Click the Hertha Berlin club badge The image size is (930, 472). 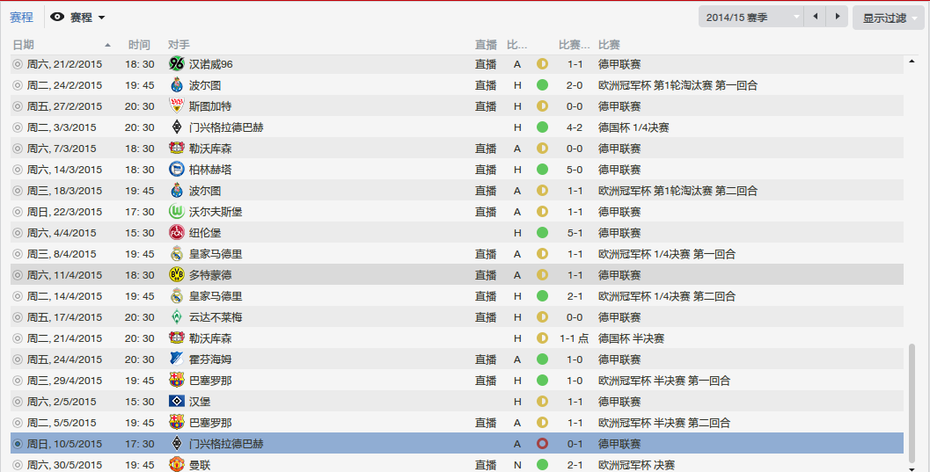177,170
